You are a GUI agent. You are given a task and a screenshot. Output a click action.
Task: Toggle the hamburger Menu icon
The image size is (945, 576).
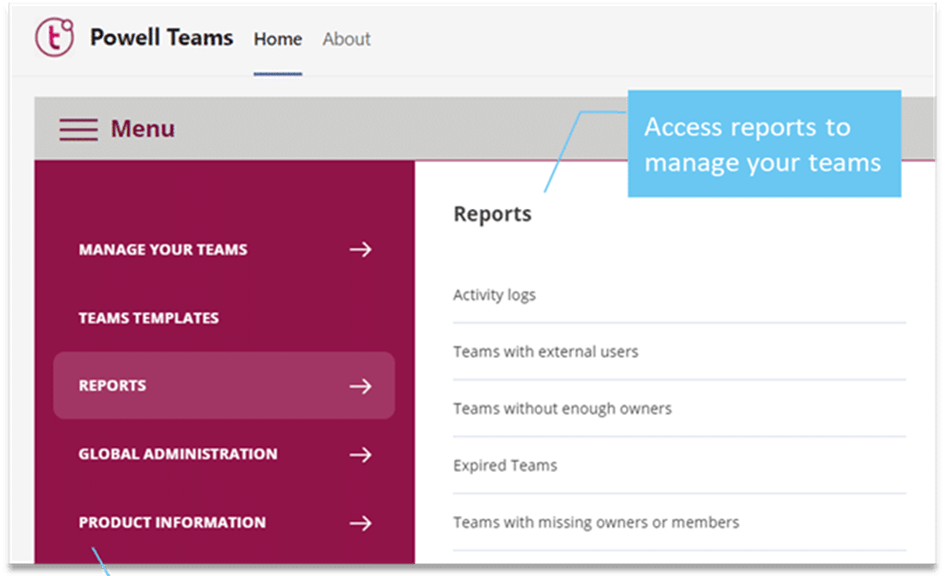coord(78,129)
